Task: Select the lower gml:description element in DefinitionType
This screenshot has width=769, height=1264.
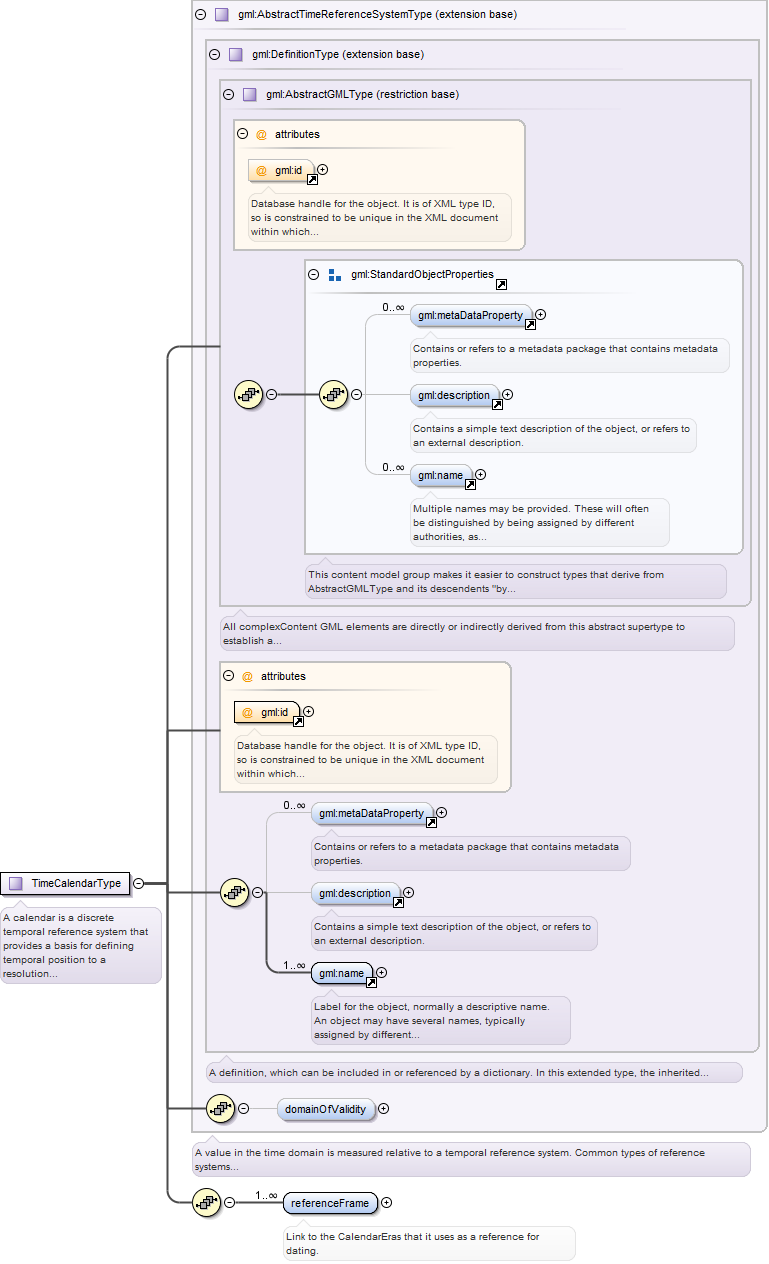Action: click(x=356, y=894)
